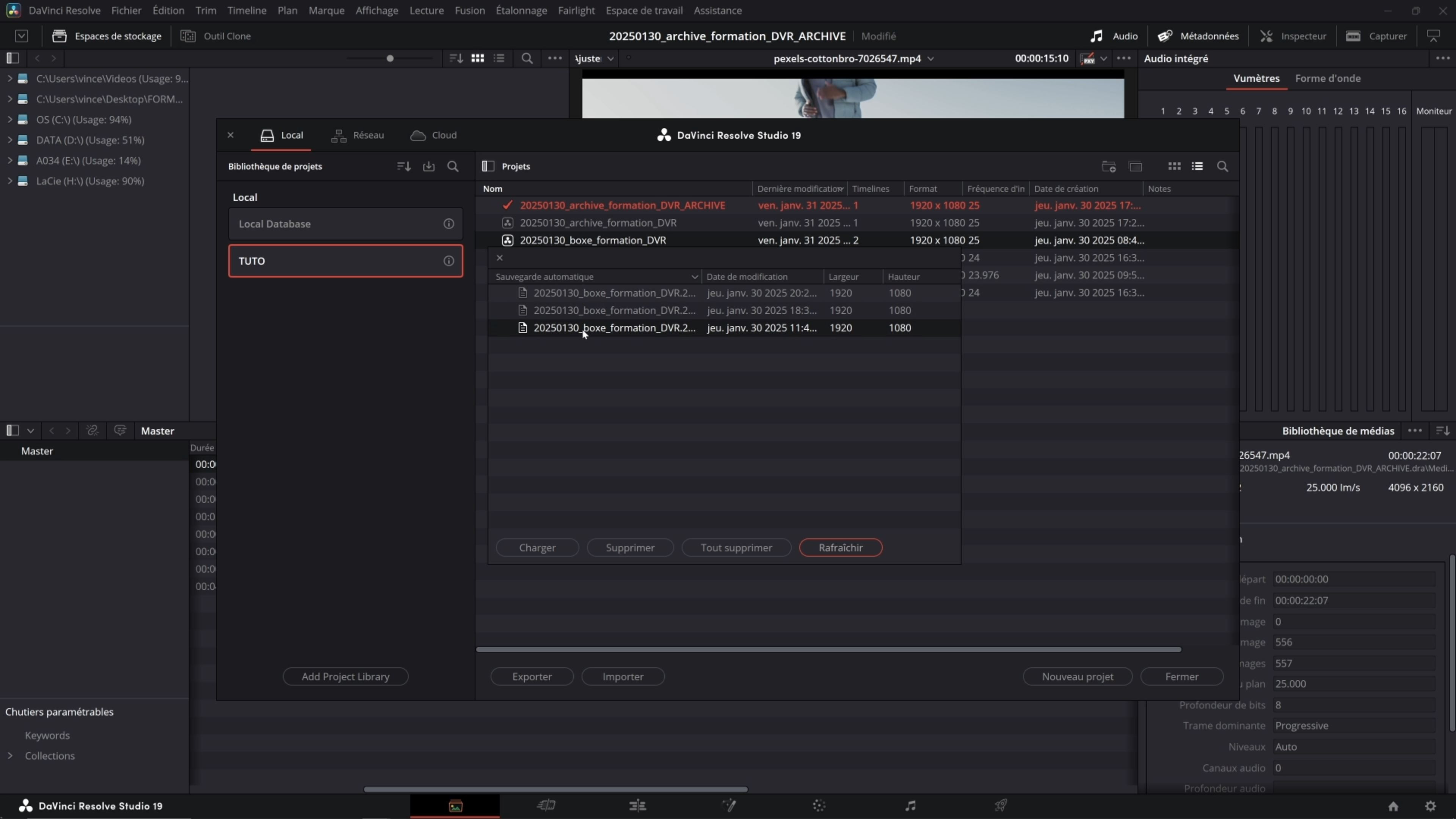The width and height of the screenshot is (1456, 819).
Task: Select project 20250130_archive_formation_DVR row
Action: click(856, 223)
